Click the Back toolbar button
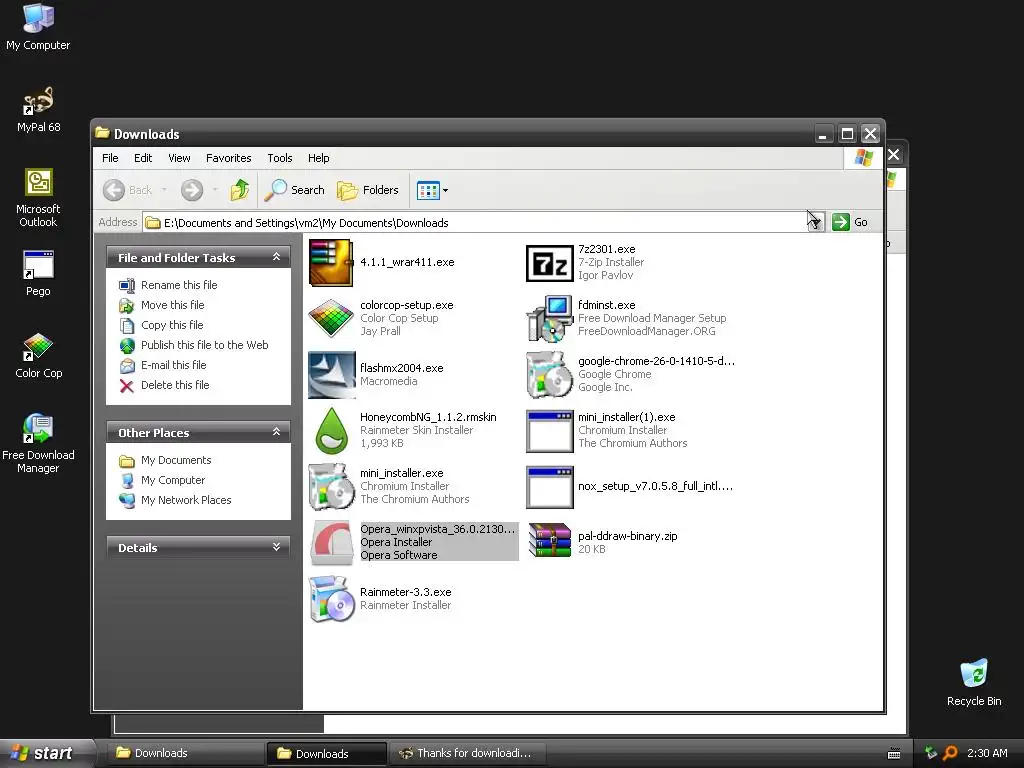 pos(127,190)
